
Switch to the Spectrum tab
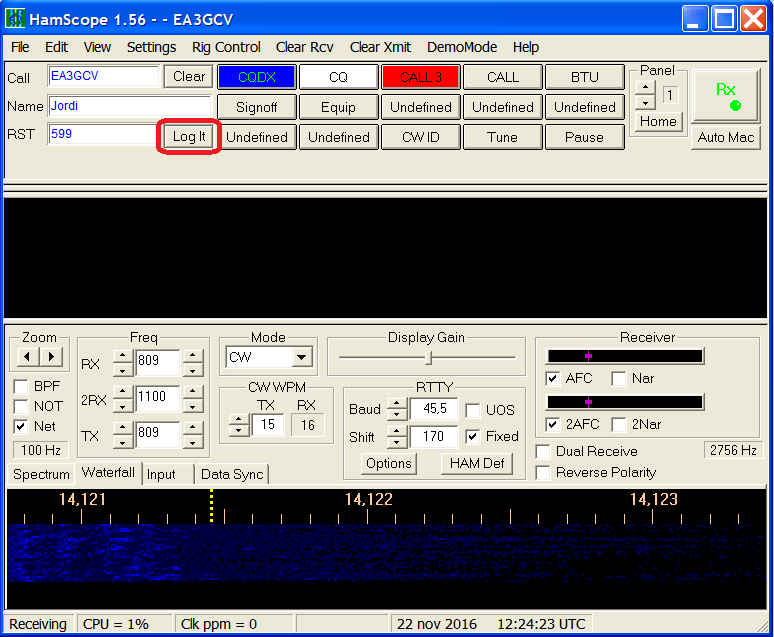pos(41,474)
